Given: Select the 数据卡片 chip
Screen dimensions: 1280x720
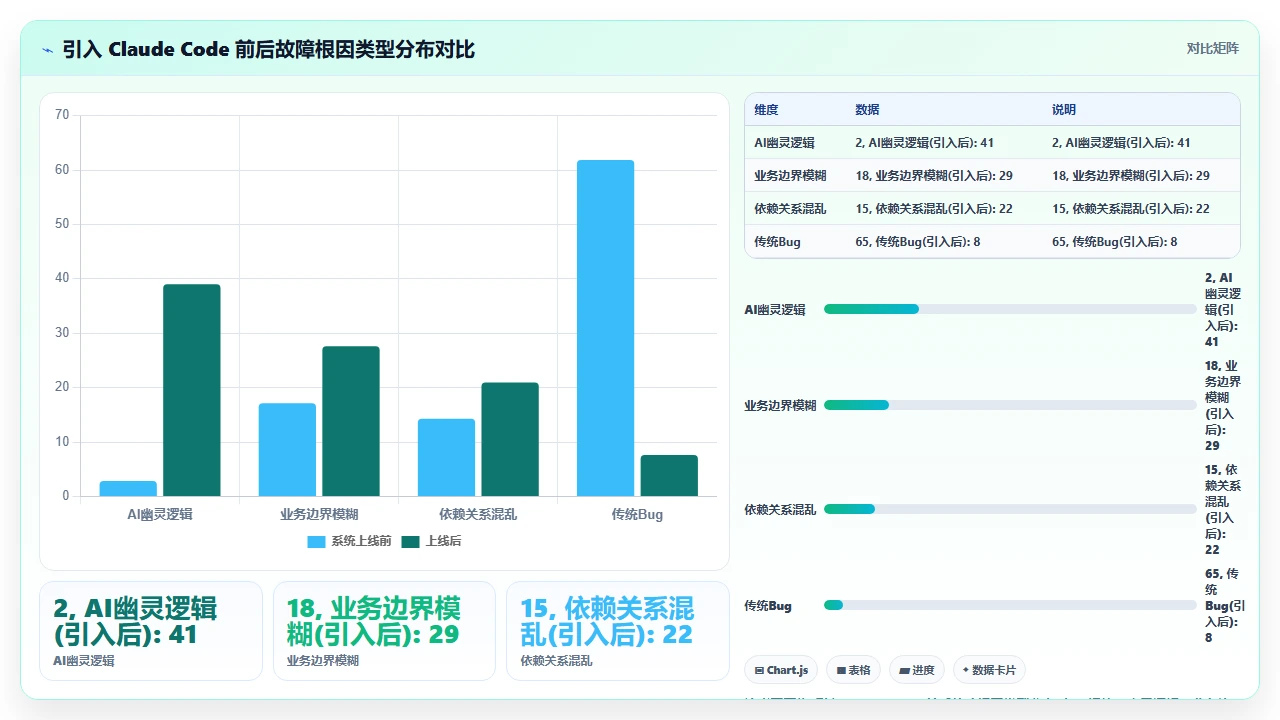Looking at the screenshot, I should coord(990,670).
